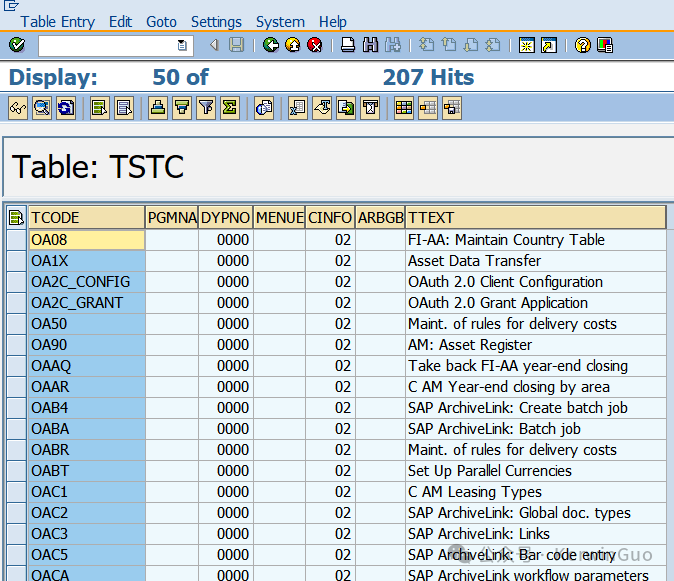Click the select-all icon in table header corner
The width and height of the screenshot is (674, 581).
point(16,217)
